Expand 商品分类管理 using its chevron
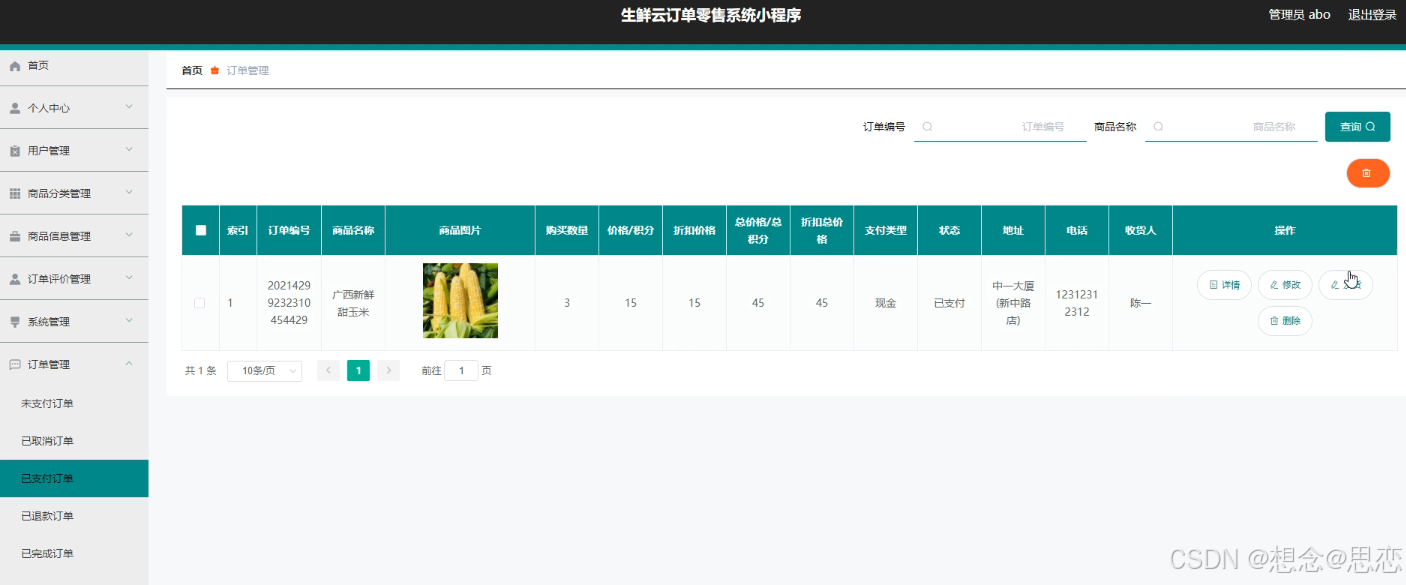This screenshot has height=585, width=1406. point(129,193)
